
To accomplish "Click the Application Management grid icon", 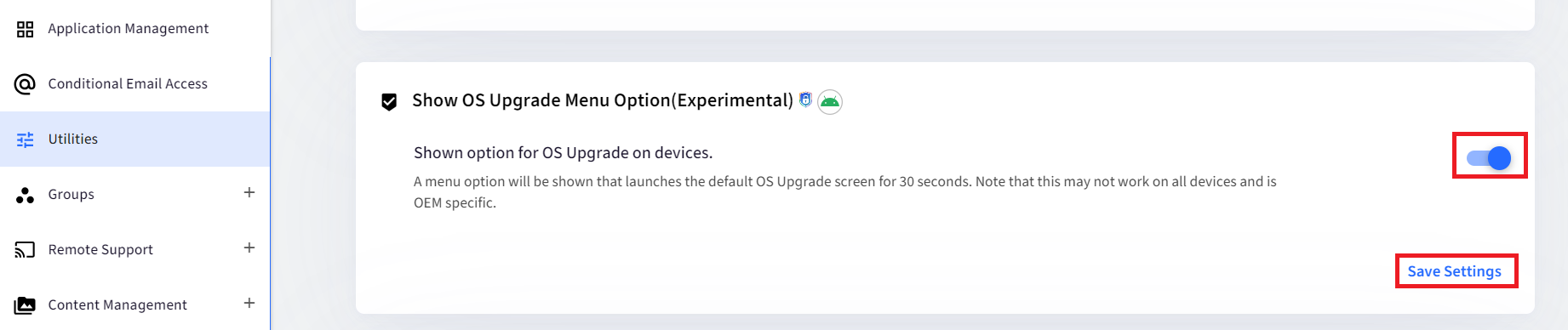I will (26, 29).
